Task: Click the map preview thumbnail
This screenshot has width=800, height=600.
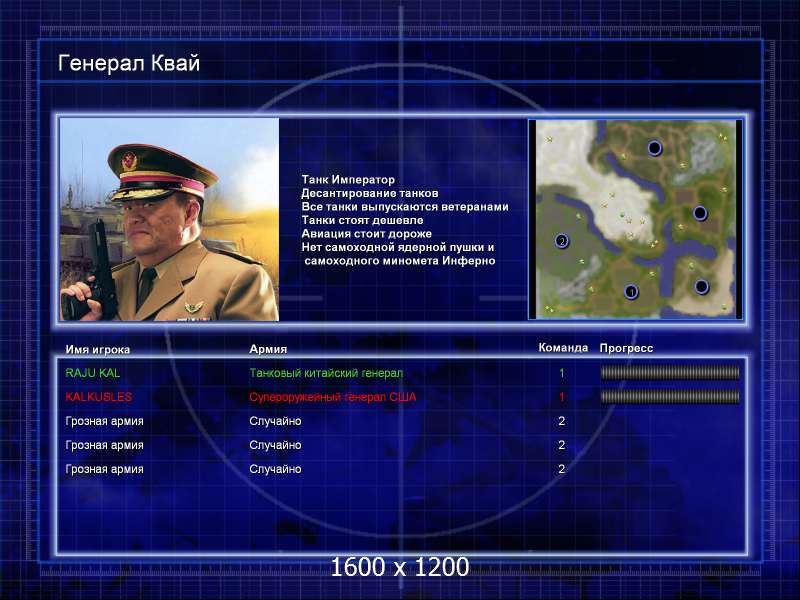Action: [x=635, y=219]
